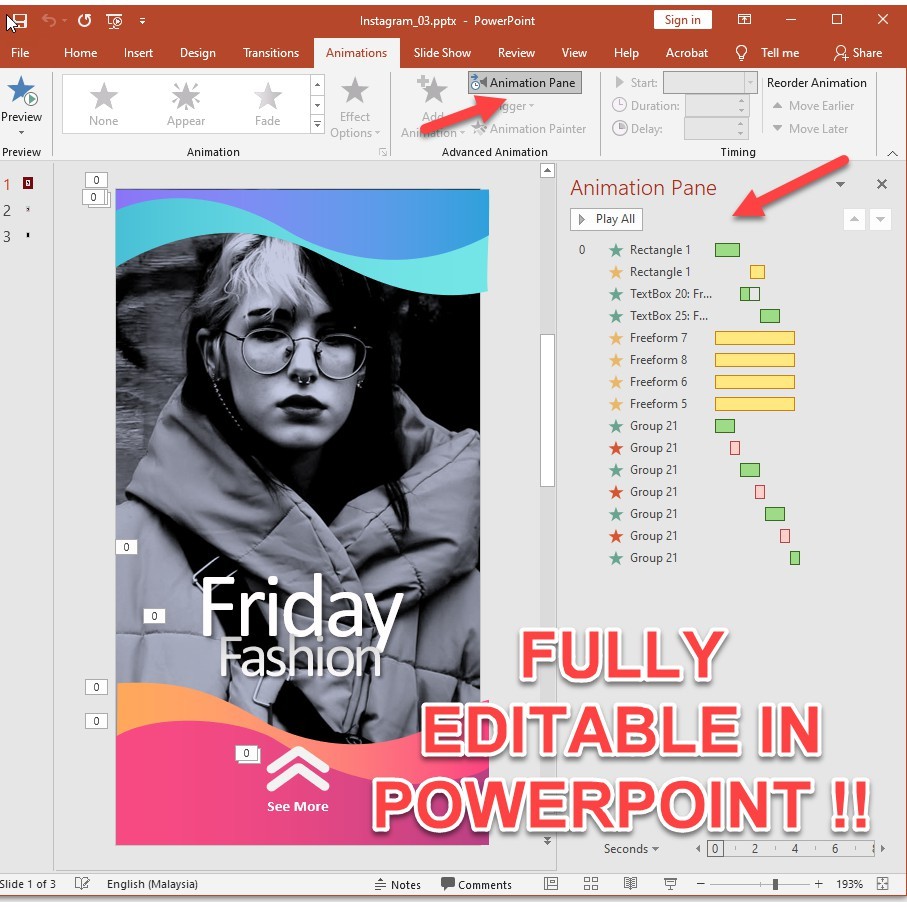Click the Play All button

[x=606, y=219]
